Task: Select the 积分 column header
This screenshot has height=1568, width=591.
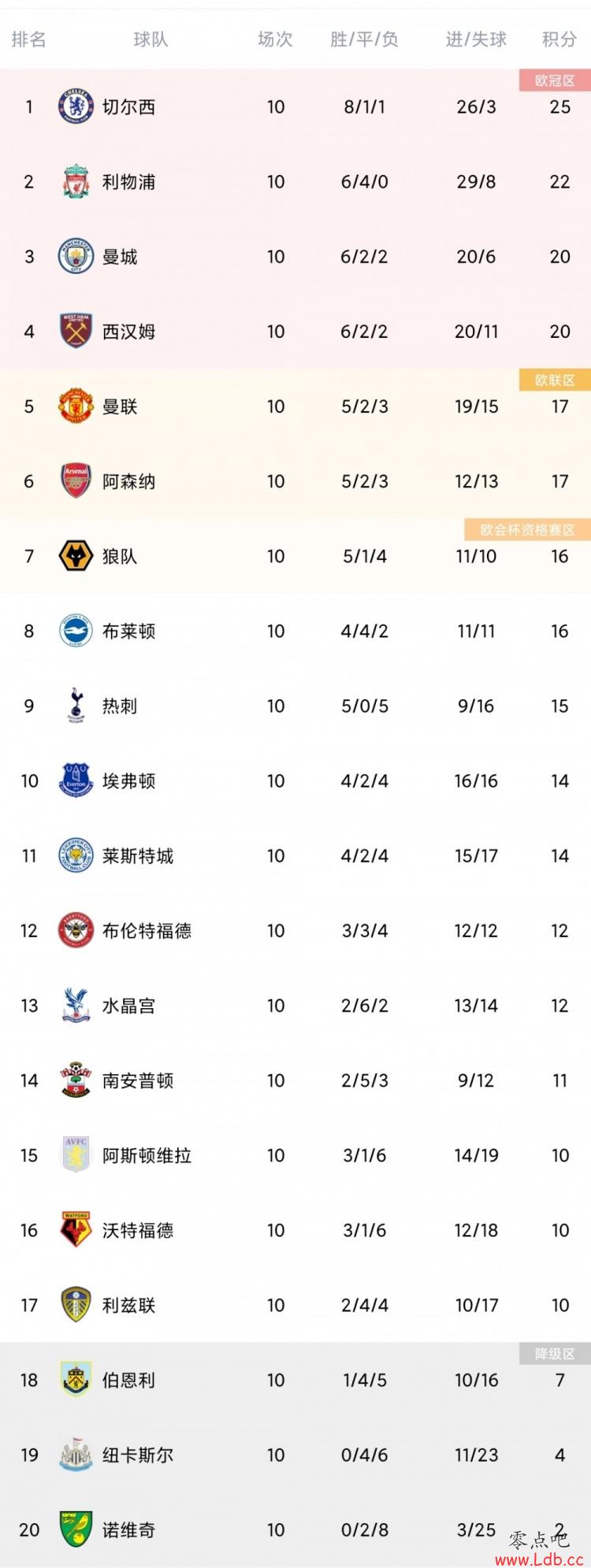Action: [x=559, y=39]
